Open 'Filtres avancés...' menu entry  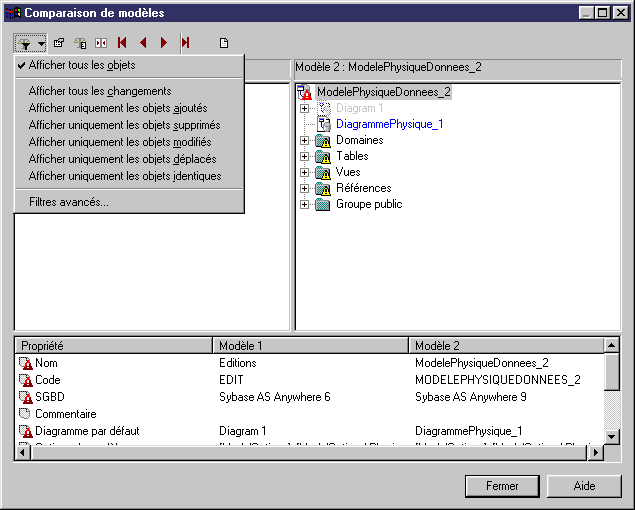point(69,202)
